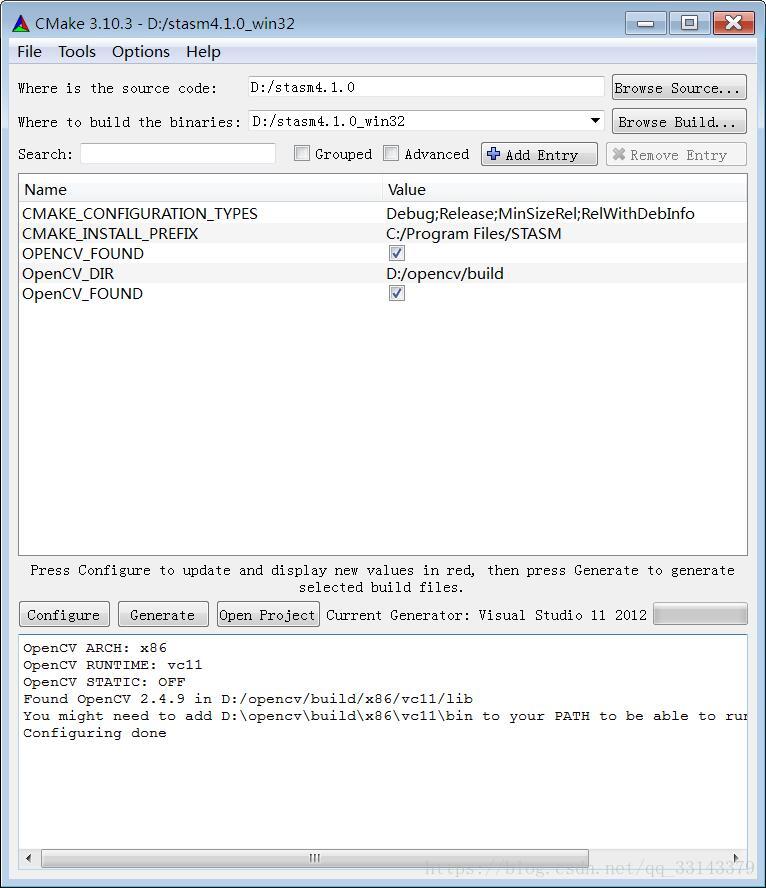
Task: Maximize the CMake window
Action: (x=689, y=23)
